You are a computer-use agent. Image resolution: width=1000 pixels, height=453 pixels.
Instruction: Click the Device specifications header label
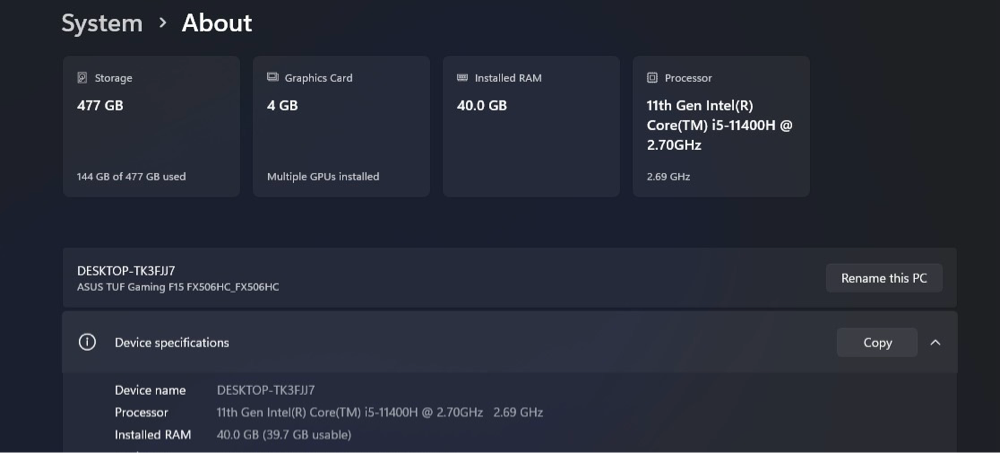coord(172,342)
